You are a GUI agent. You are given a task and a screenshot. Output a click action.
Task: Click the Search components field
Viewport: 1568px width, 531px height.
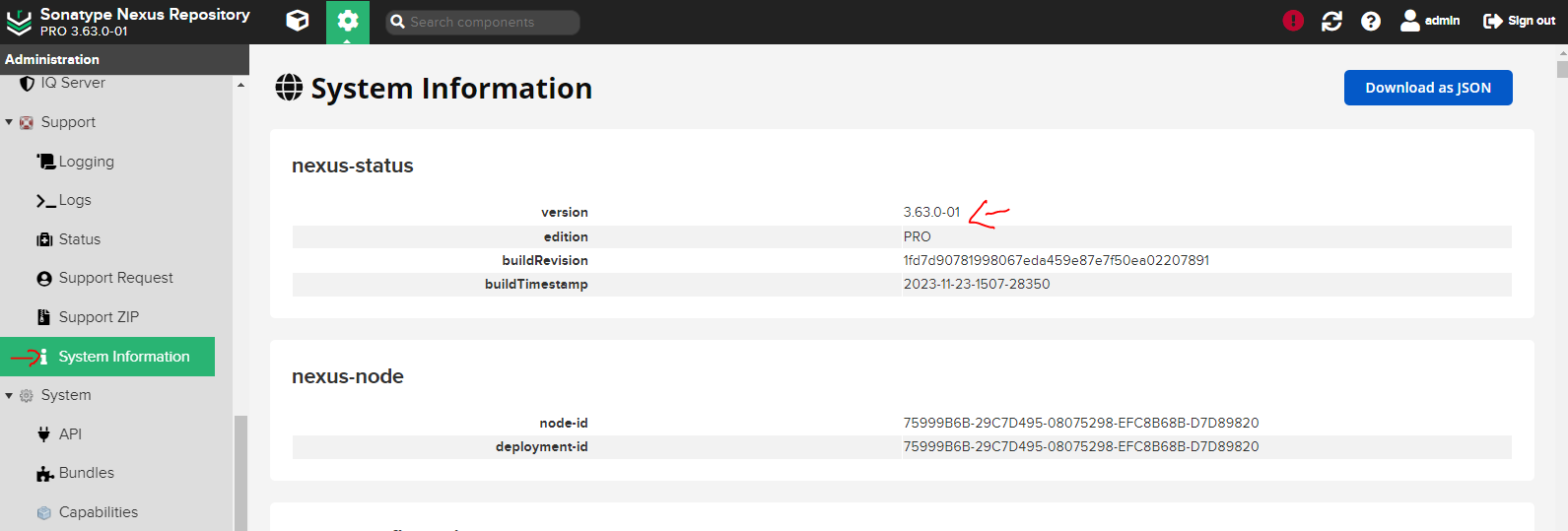[483, 22]
